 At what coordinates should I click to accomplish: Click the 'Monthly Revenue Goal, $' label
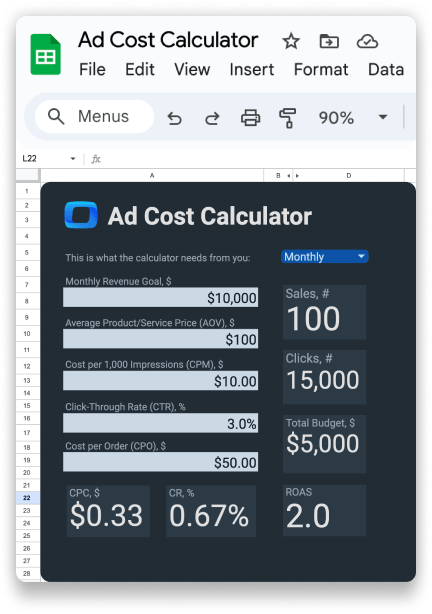118,281
